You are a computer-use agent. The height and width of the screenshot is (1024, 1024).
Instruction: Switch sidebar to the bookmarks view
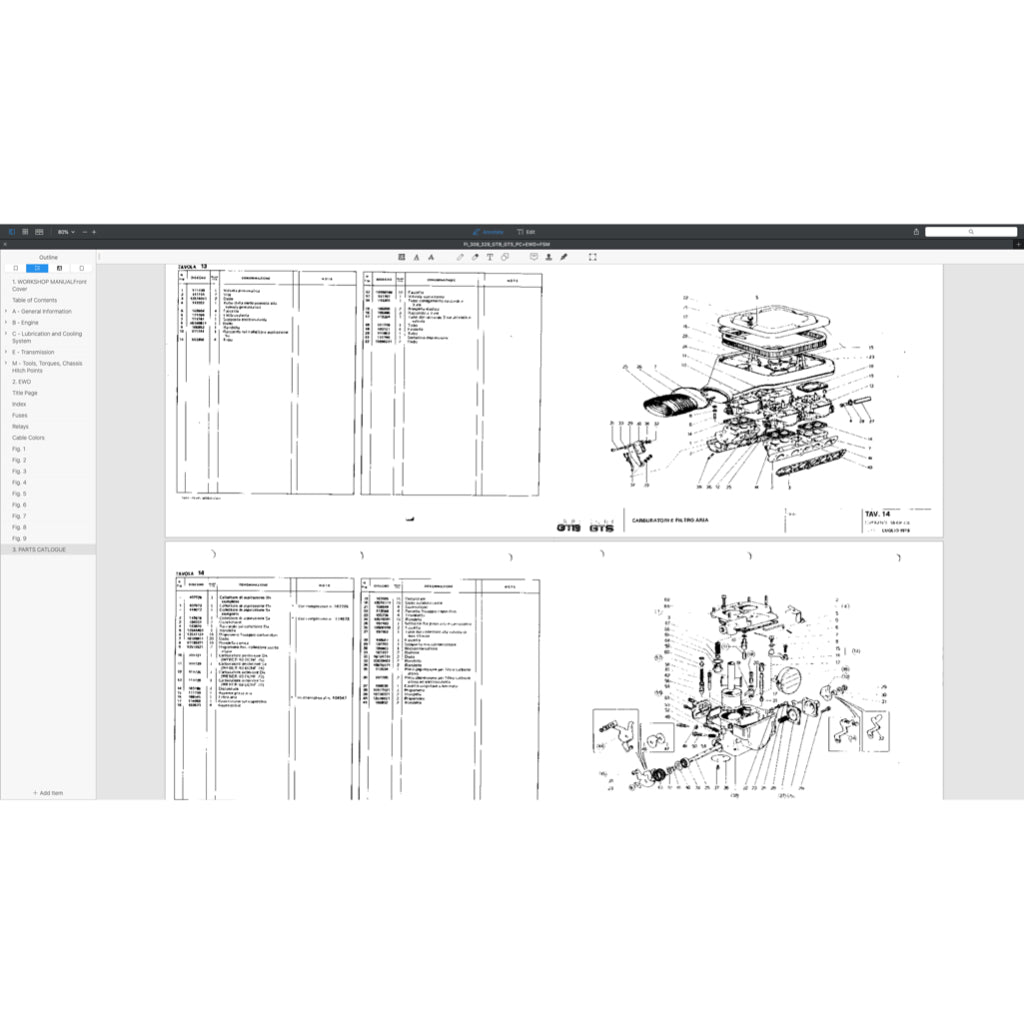coord(60,268)
